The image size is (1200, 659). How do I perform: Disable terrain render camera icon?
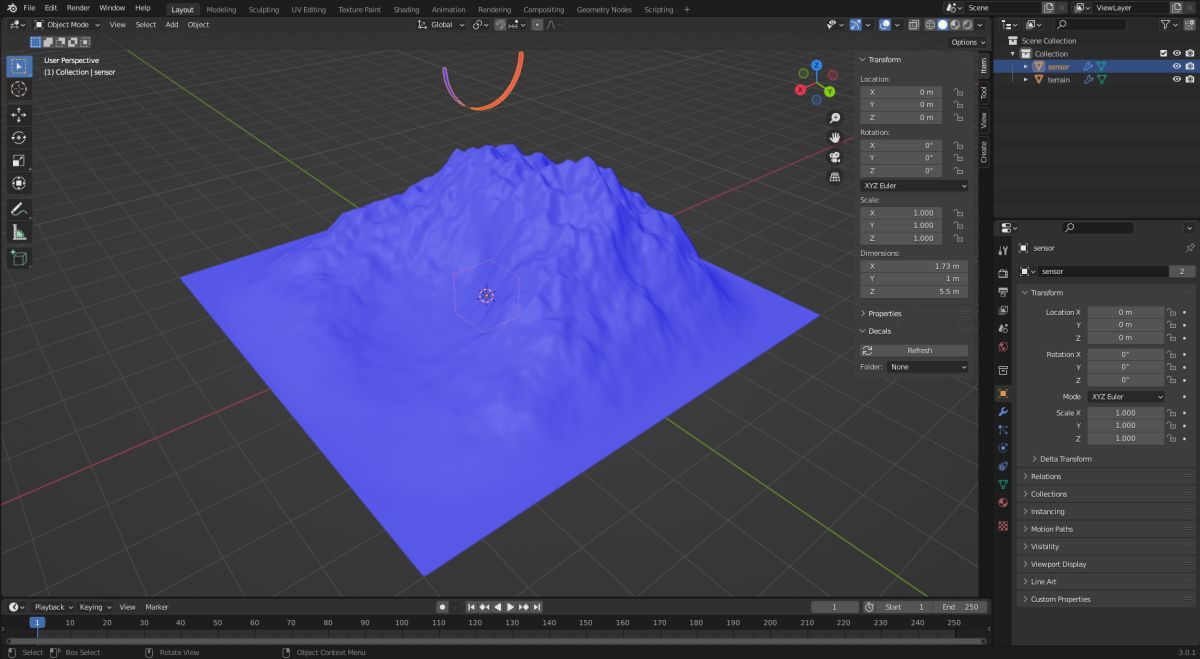tap(1190, 80)
